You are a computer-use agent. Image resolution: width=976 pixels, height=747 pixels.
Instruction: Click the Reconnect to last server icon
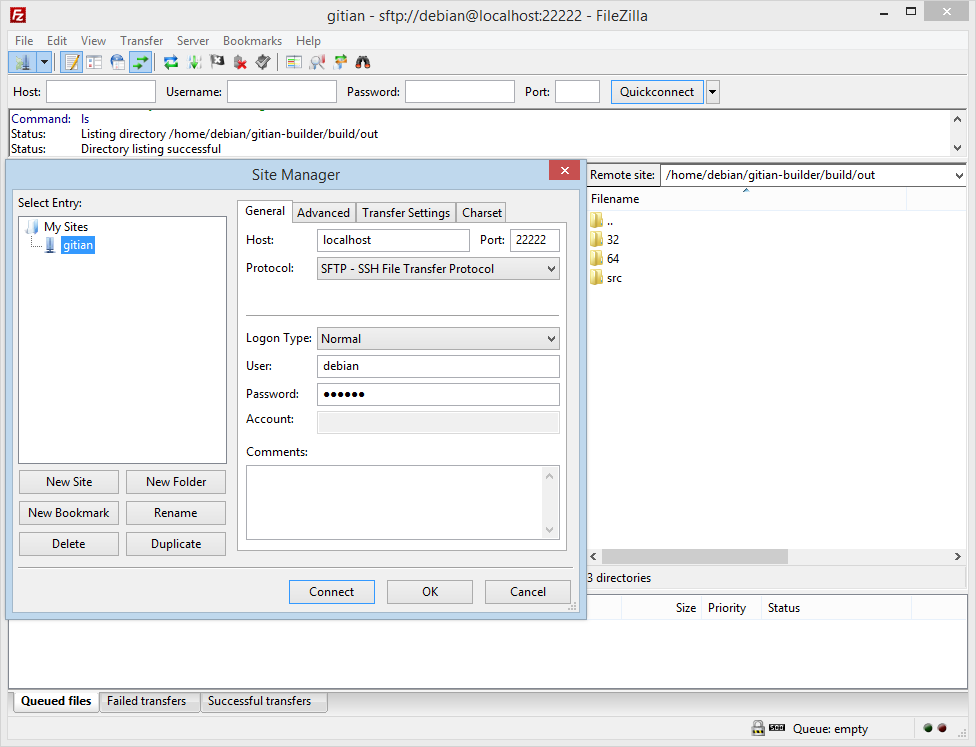coord(263,62)
